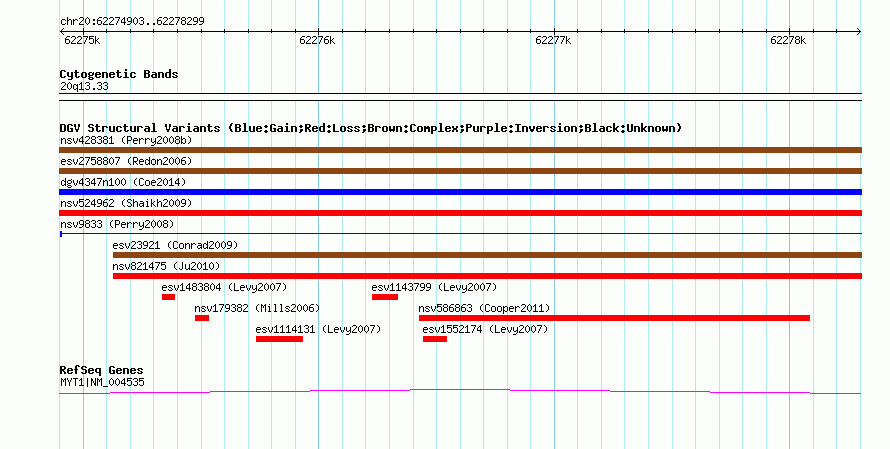This screenshot has height=449, width=890.
Task: Select the brown esv2758807 variant bar
Action: 460,171
